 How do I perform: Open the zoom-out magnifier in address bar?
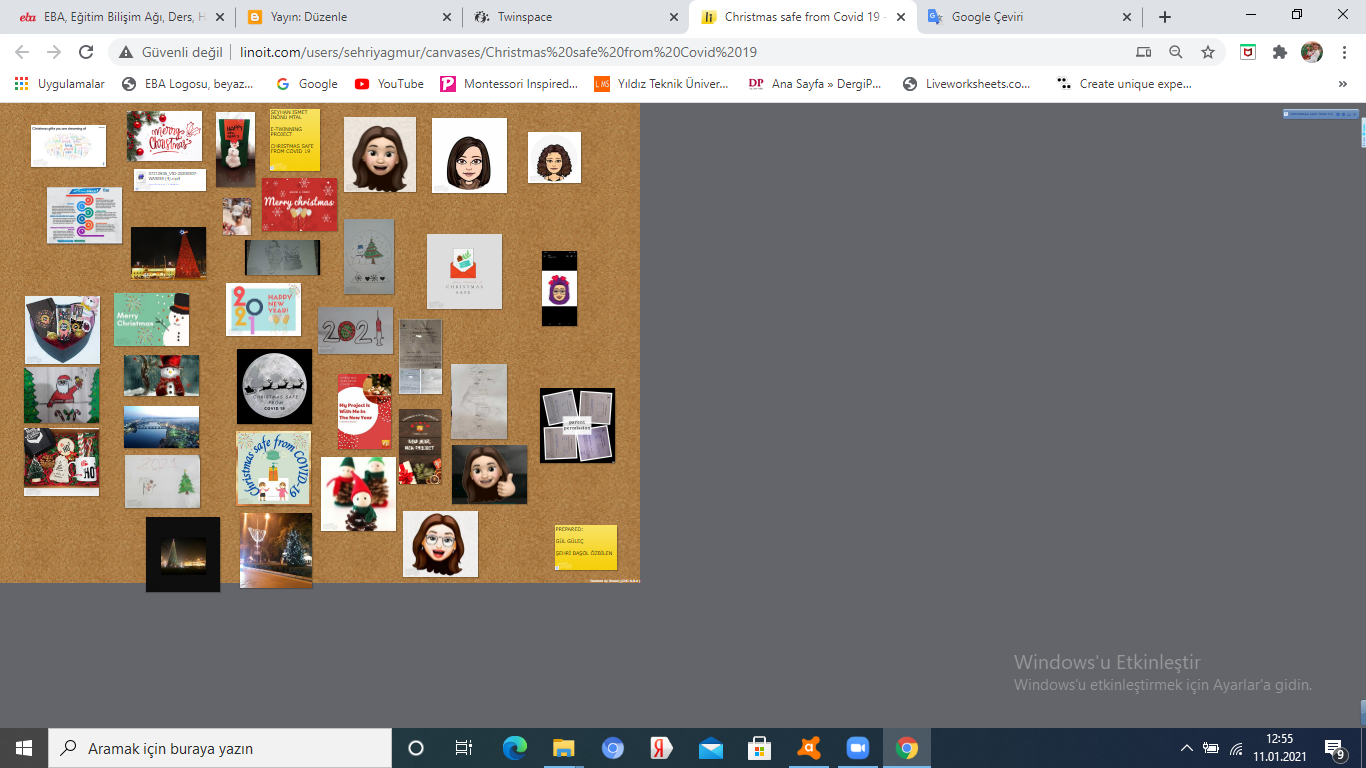(x=1176, y=52)
